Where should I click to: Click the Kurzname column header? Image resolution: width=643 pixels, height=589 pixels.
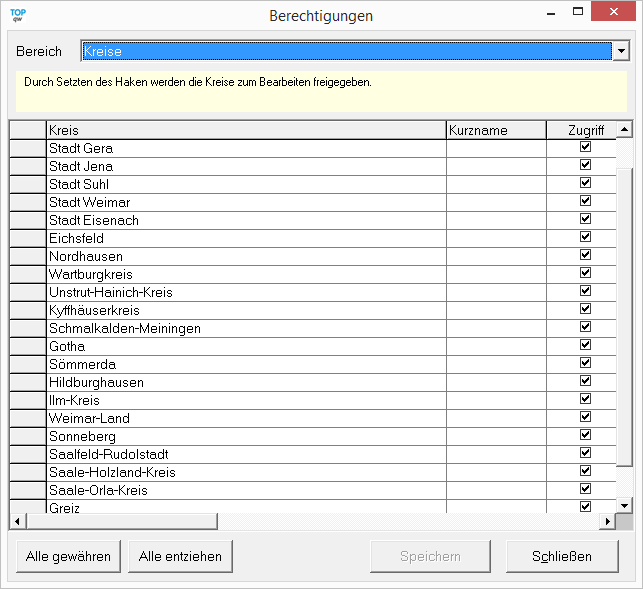(495, 130)
